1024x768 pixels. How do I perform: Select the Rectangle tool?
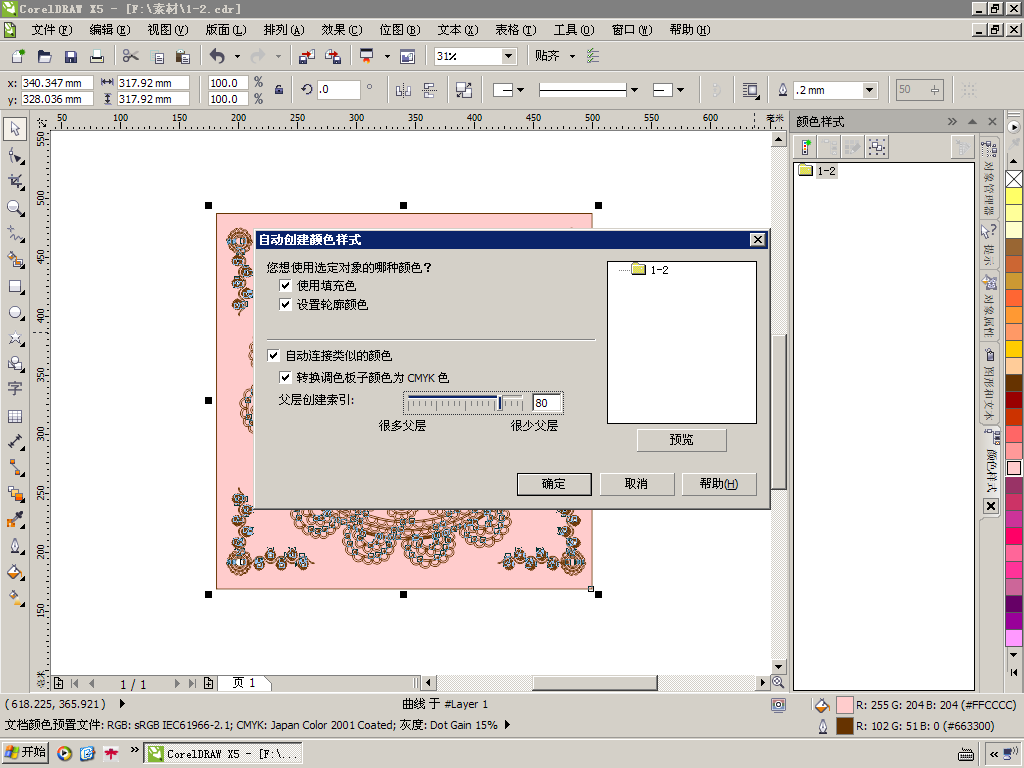(15, 287)
